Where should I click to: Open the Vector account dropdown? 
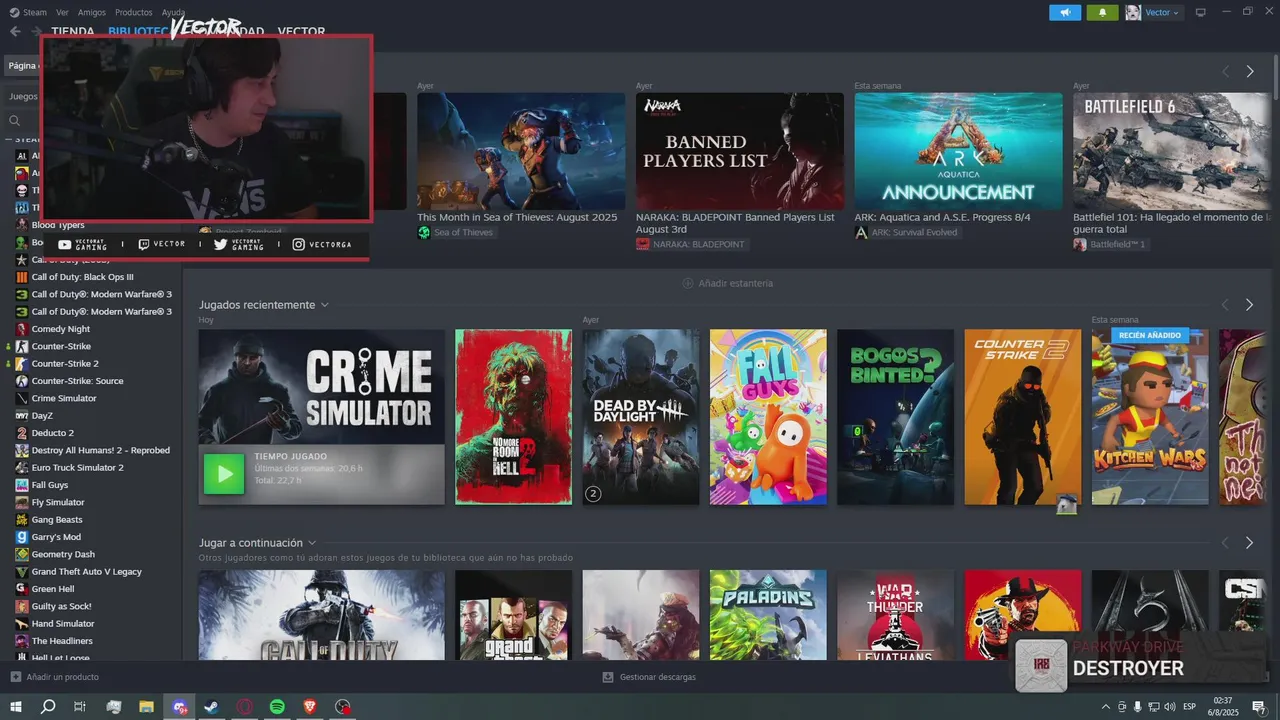tap(1162, 12)
